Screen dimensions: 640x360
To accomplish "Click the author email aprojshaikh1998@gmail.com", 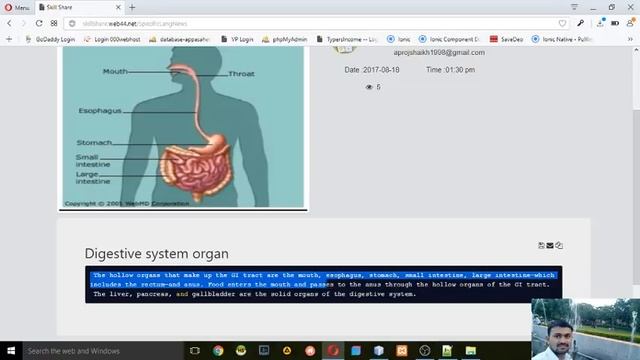I will click(439, 53).
